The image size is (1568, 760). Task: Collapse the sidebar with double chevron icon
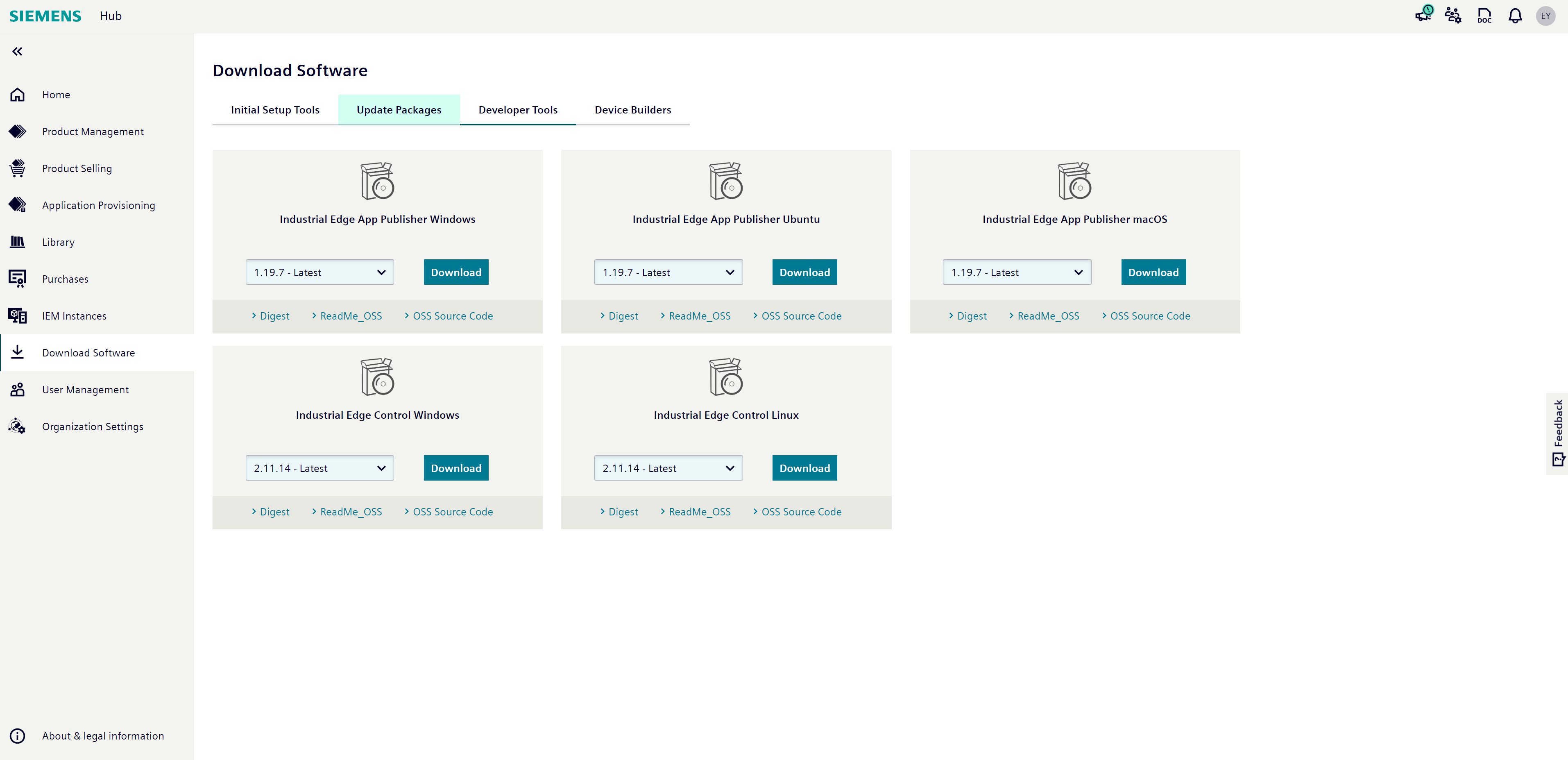(x=17, y=51)
